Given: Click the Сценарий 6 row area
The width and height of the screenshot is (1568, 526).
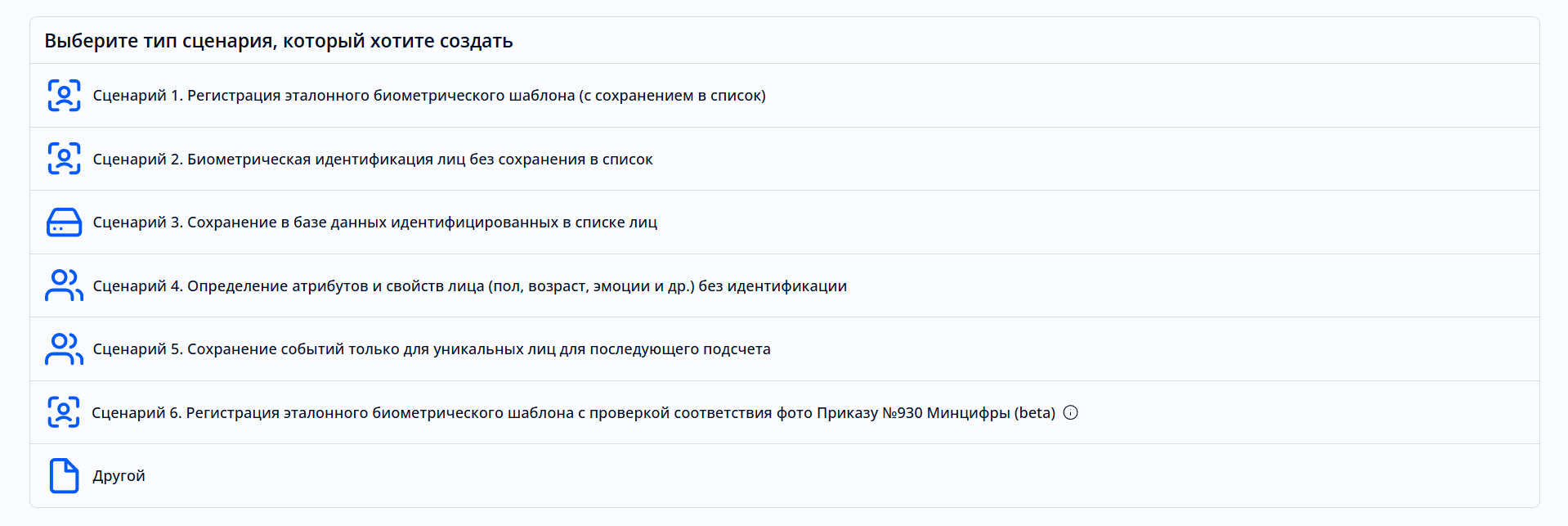Looking at the screenshot, I should [x=736, y=412].
